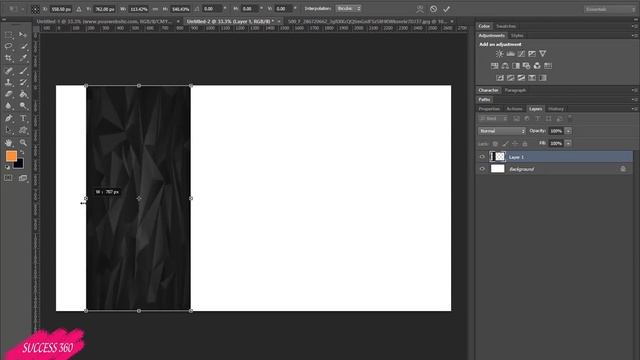This screenshot has height=360, width=640.
Task: Add Vibrance adjustment
Action: pyautogui.click(x=542, y=54)
